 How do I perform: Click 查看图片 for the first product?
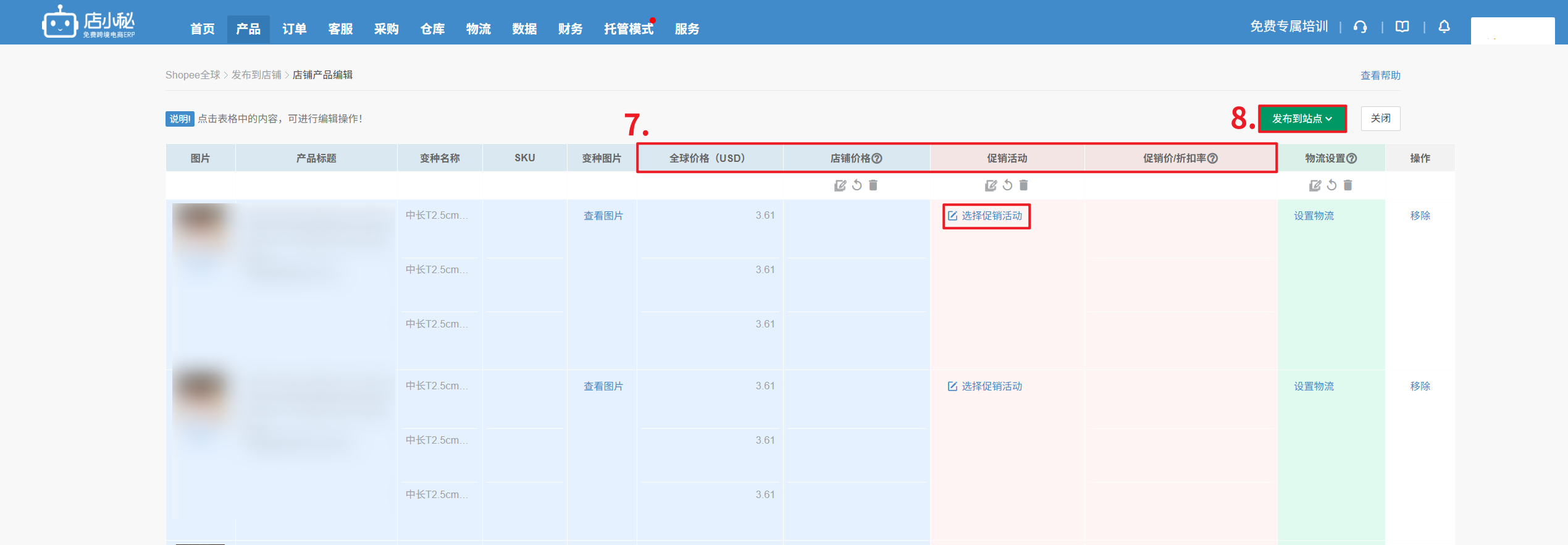point(603,216)
